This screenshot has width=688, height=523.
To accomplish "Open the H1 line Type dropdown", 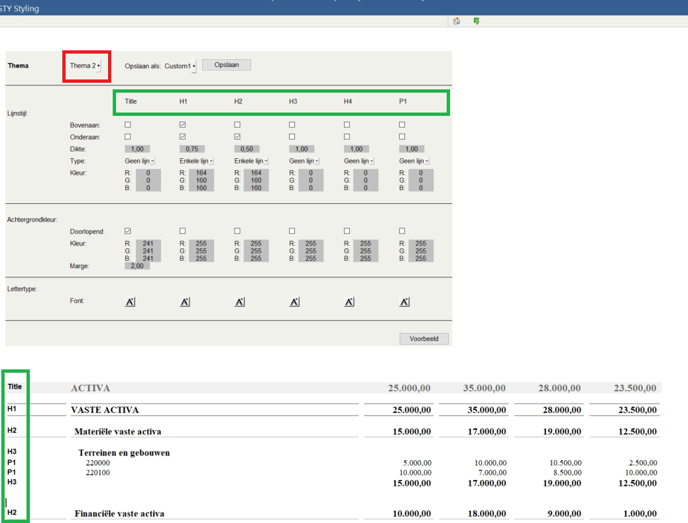I will pyautogui.click(x=196, y=161).
